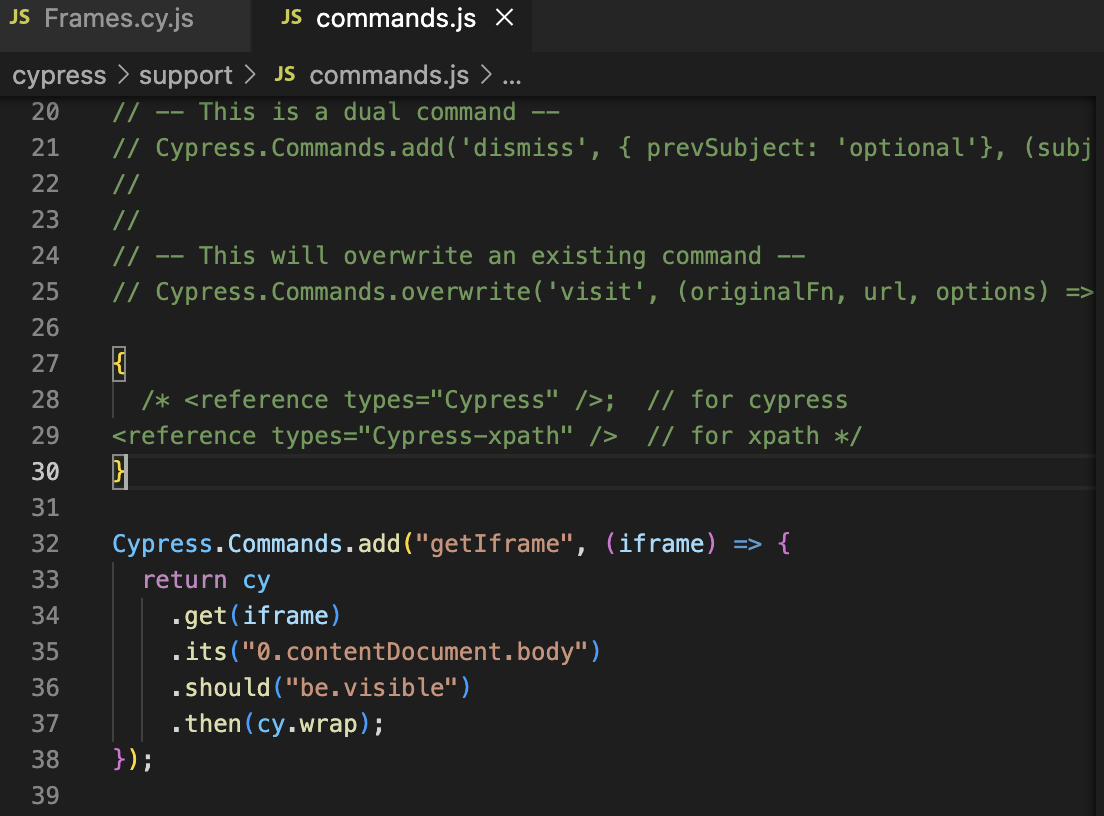Select line number 30 in gutter
Screen dimensions: 1104x816
coord(45,471)
